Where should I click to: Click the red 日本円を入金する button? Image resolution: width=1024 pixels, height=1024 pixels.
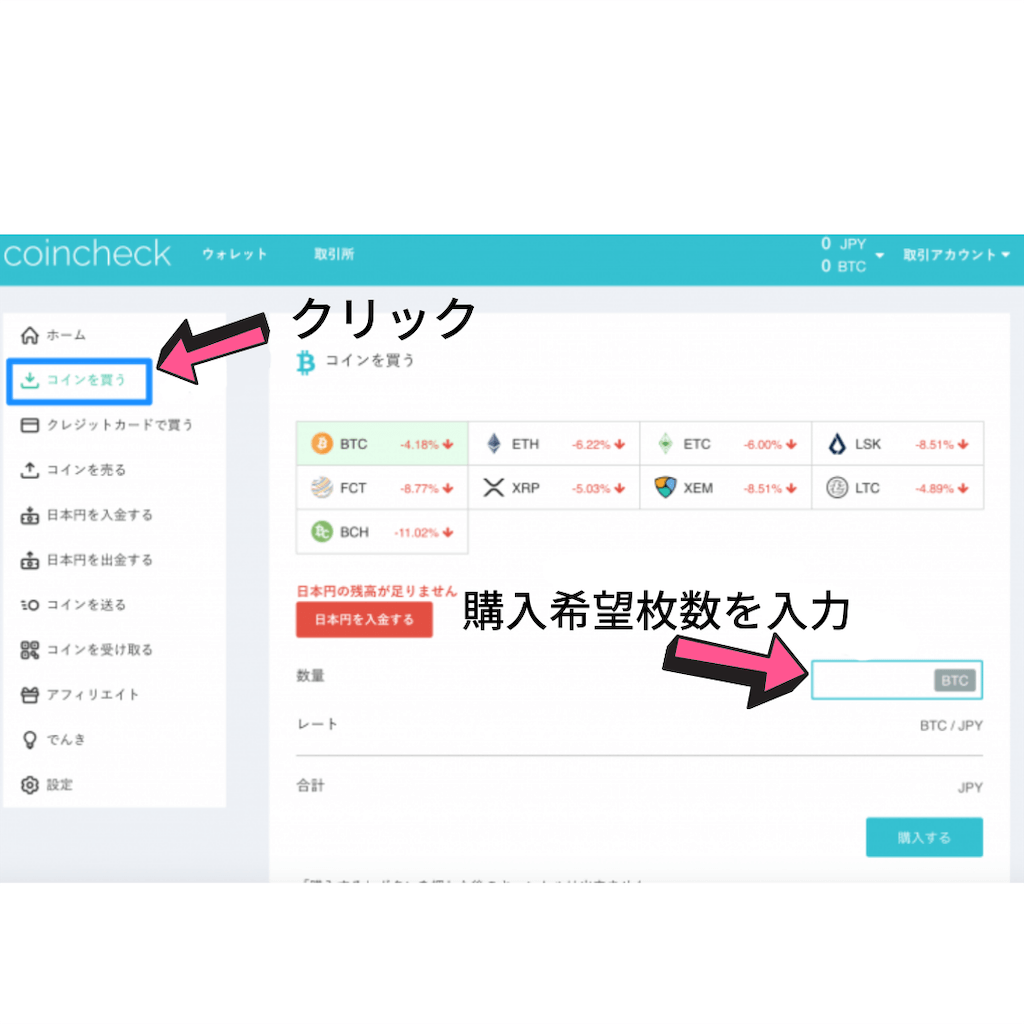[364, 619]
